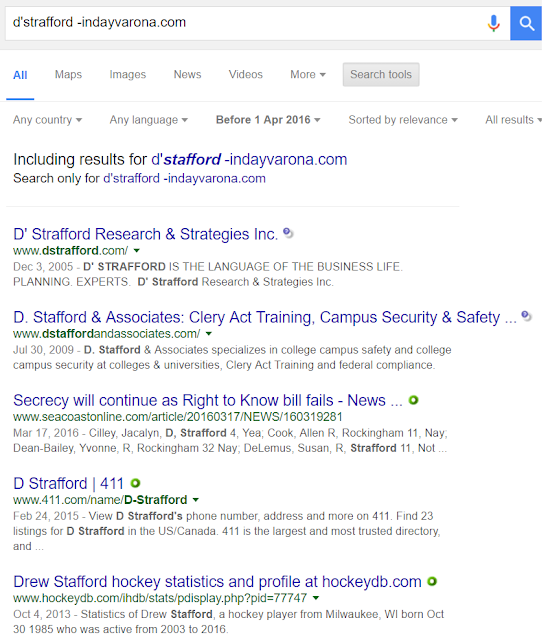The image size is (548, 640).
Task: Open the Sorted by relevance dropdown
Action: (x=403, y=120)
